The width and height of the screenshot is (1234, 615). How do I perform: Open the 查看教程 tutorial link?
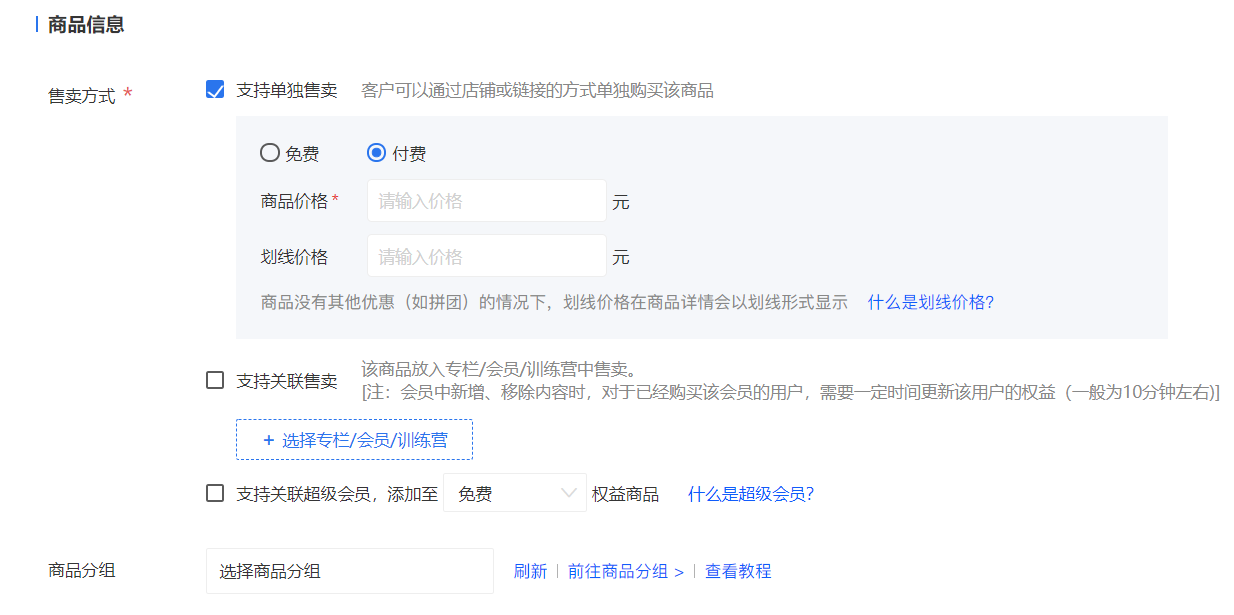(738, 571)
